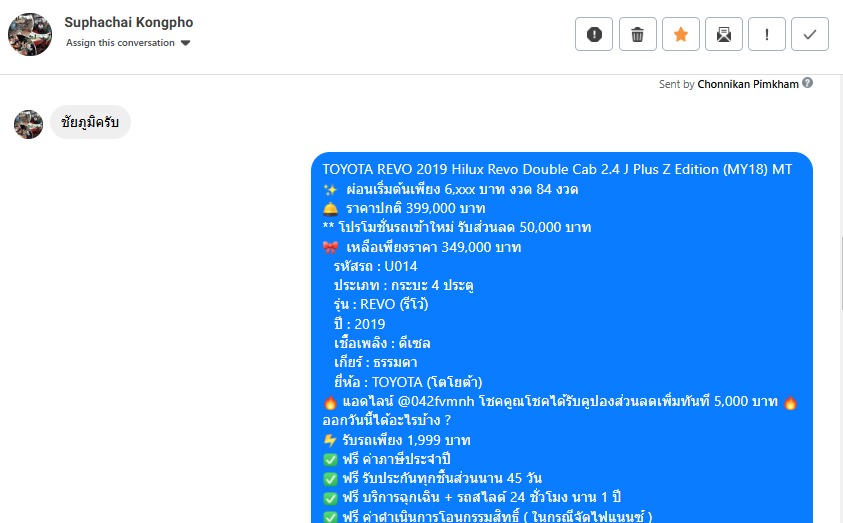Click the sender name Chonnikan Pimkham

[x=748, y=84]
